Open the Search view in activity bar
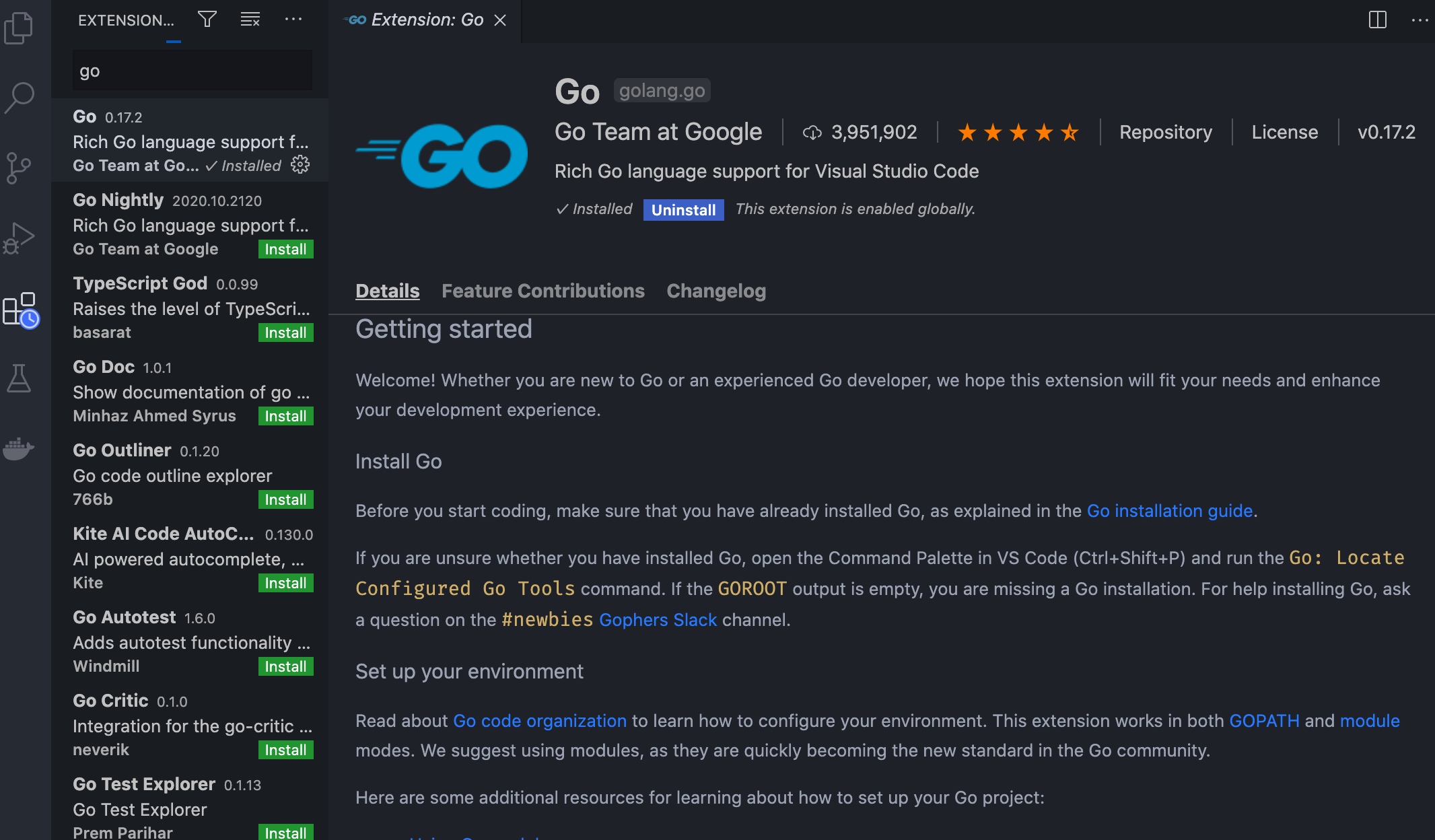This screenshot has height=840, width=1435. click(19, 98)
